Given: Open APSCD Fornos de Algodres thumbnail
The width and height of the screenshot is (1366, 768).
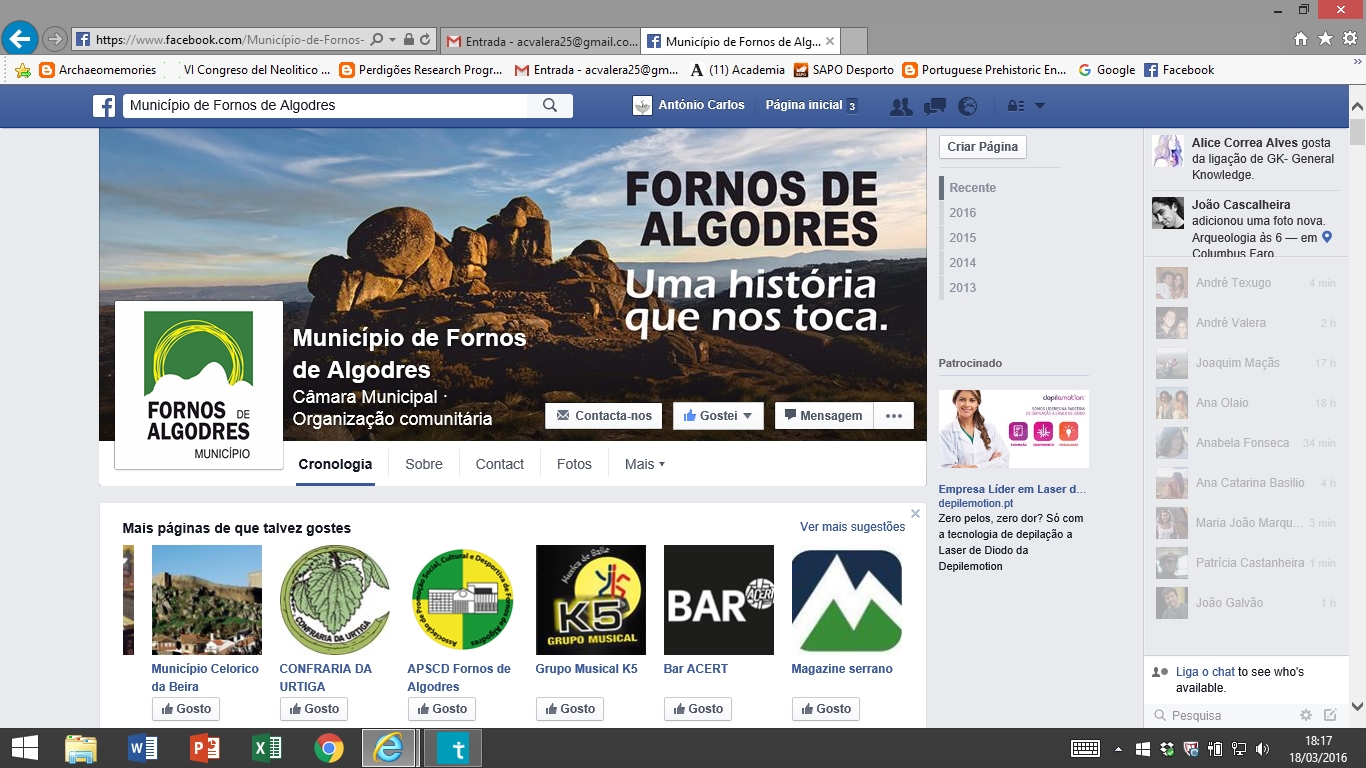Looking at the screenshot, I should click(x=463, y=600).
